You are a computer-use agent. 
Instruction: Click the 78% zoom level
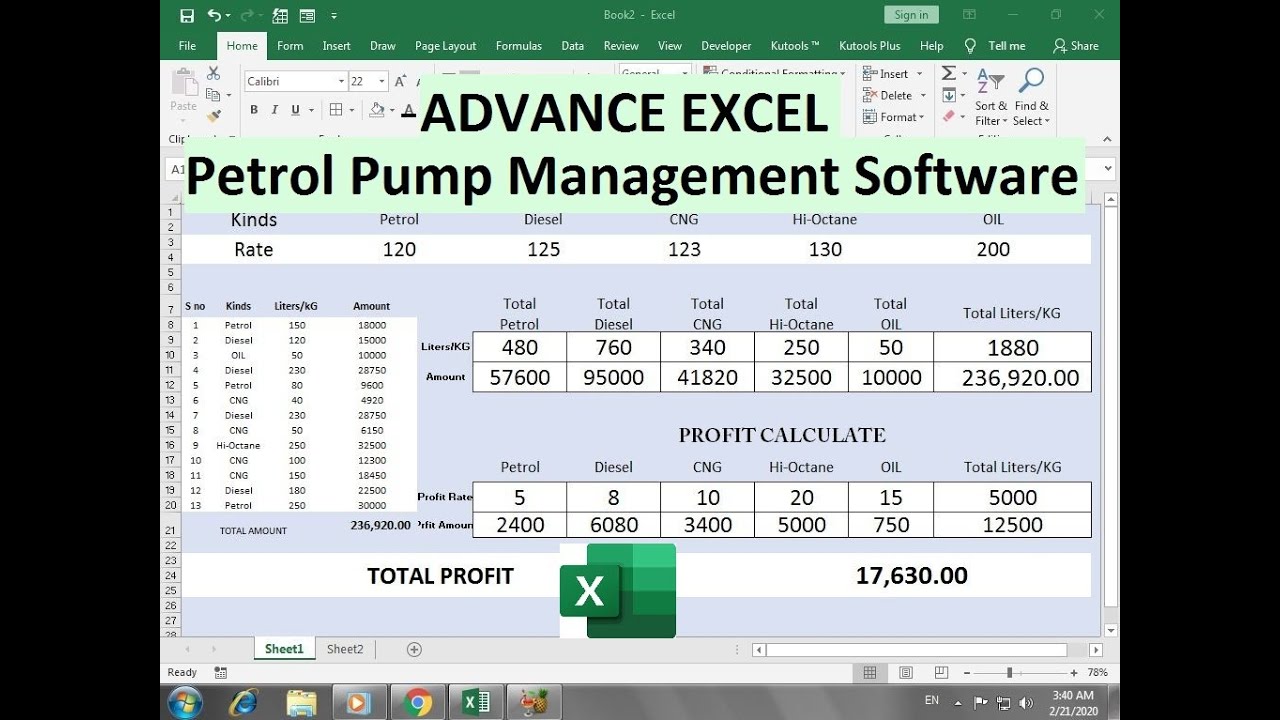(1097, 673)
